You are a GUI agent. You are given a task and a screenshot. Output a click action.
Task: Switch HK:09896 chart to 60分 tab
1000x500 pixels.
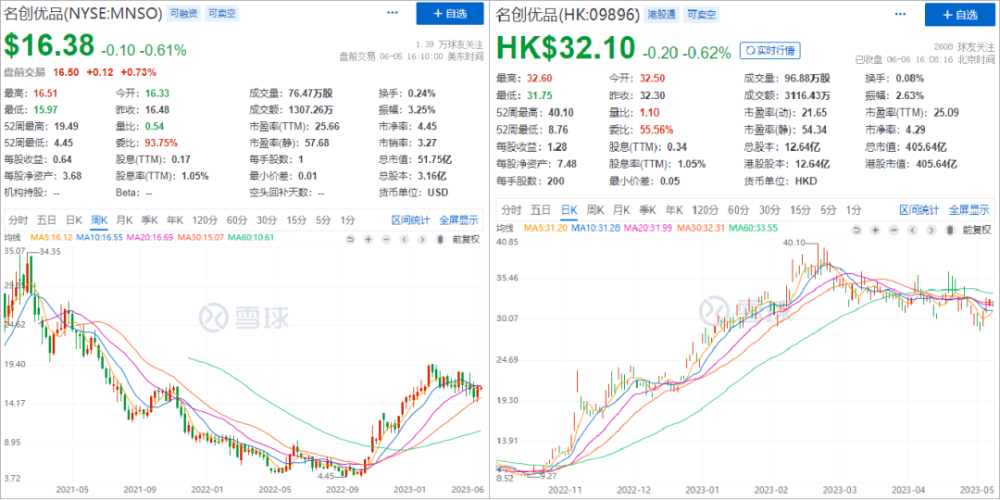point(739,210)
